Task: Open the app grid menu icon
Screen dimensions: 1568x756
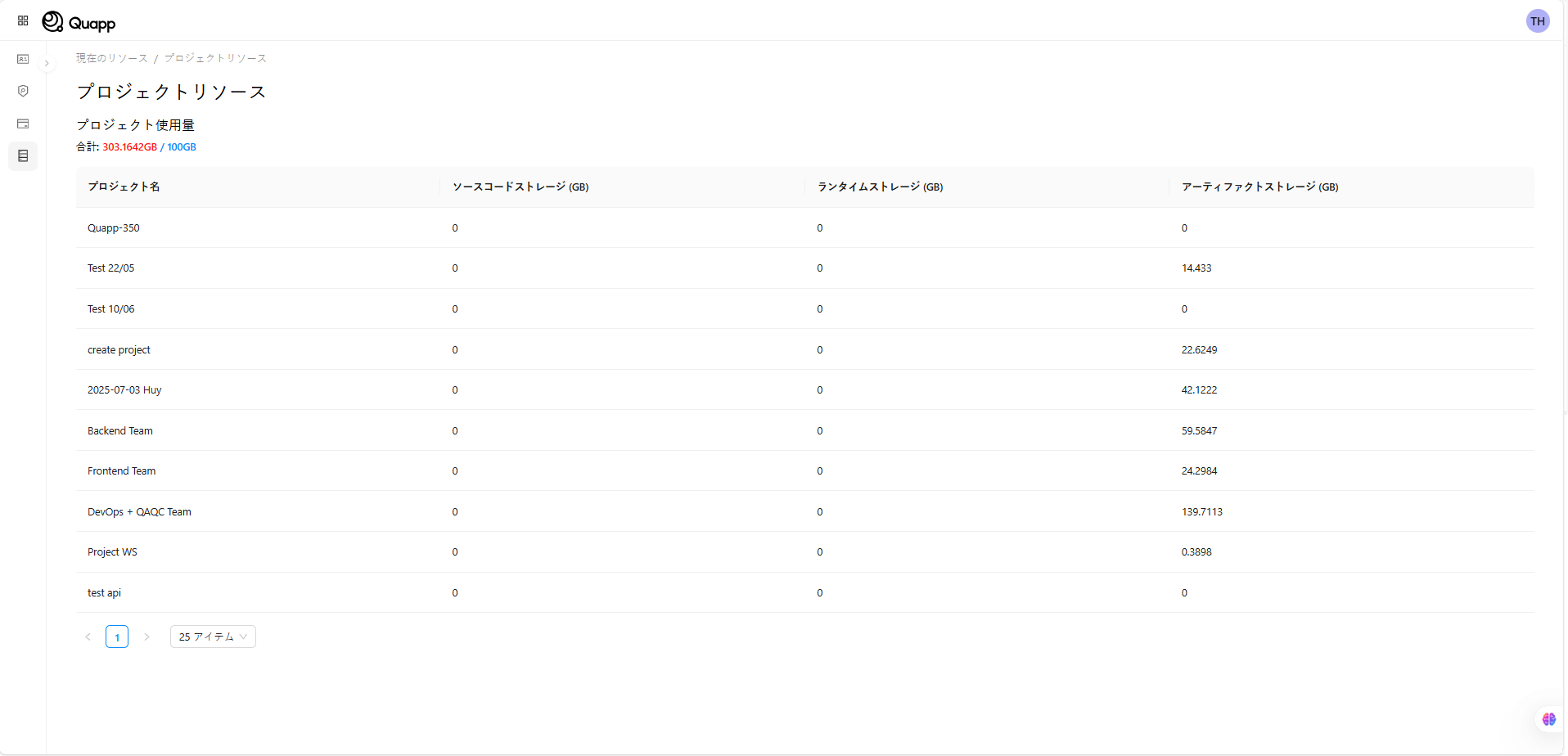Action: click(23, 20)
